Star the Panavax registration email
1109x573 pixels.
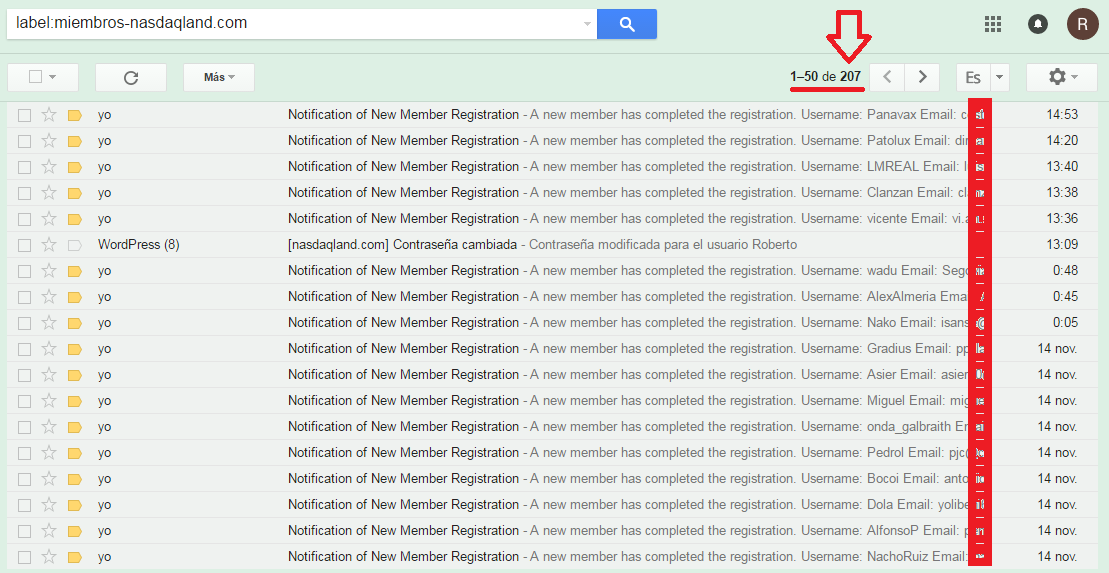click(x=49, y=115)
